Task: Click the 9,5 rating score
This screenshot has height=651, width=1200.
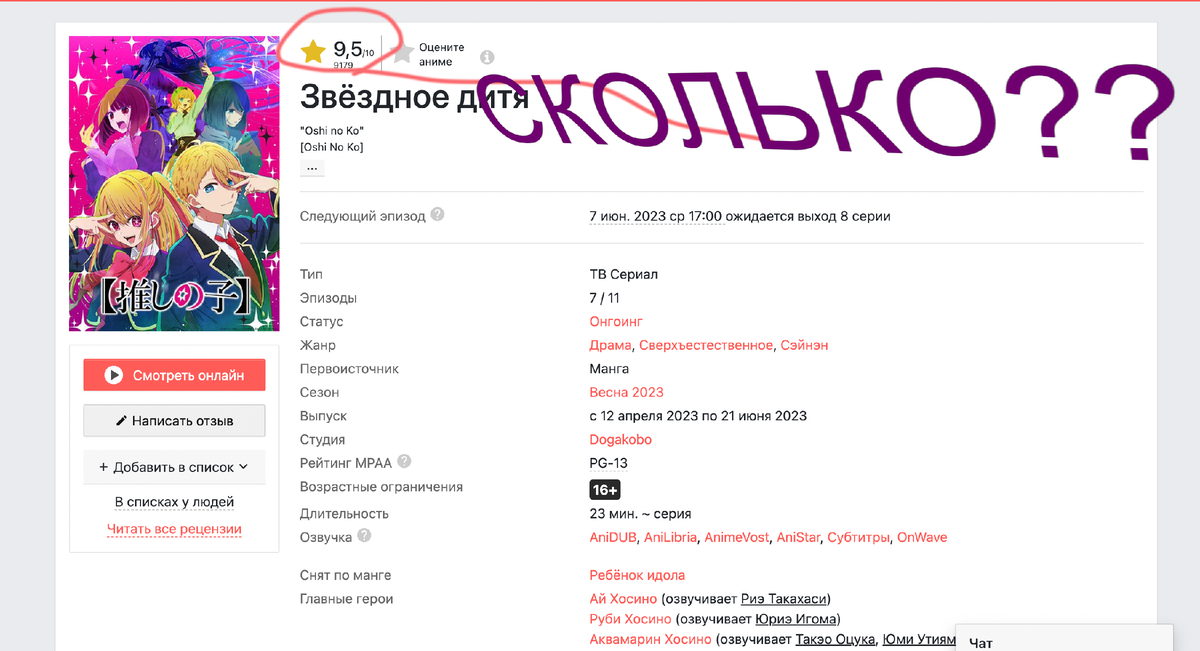Action: click(347, 49)
